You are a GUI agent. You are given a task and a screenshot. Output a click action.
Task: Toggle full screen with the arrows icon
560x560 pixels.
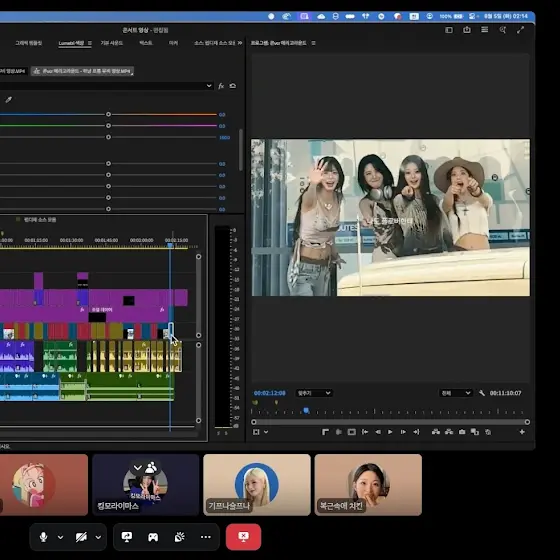pos(520,30)
